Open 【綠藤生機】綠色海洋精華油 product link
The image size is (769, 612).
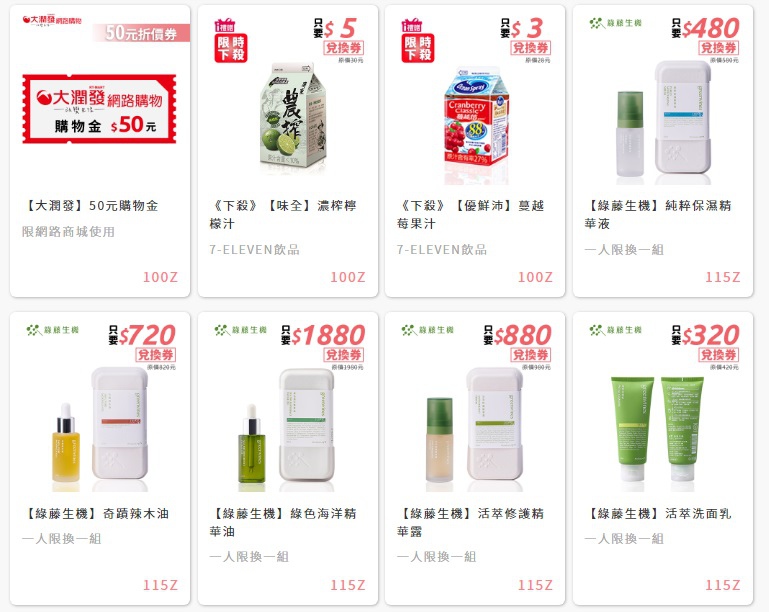283,522
